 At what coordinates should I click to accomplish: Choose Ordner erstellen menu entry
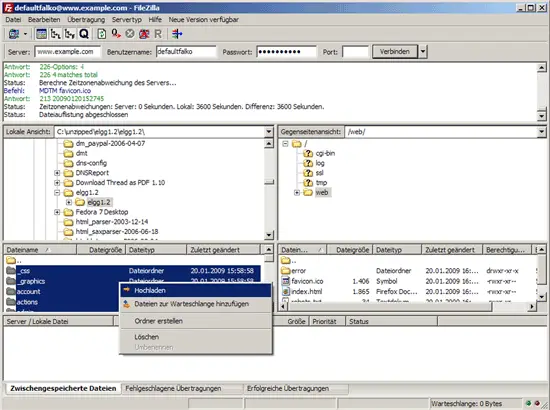tap(196, 321)
